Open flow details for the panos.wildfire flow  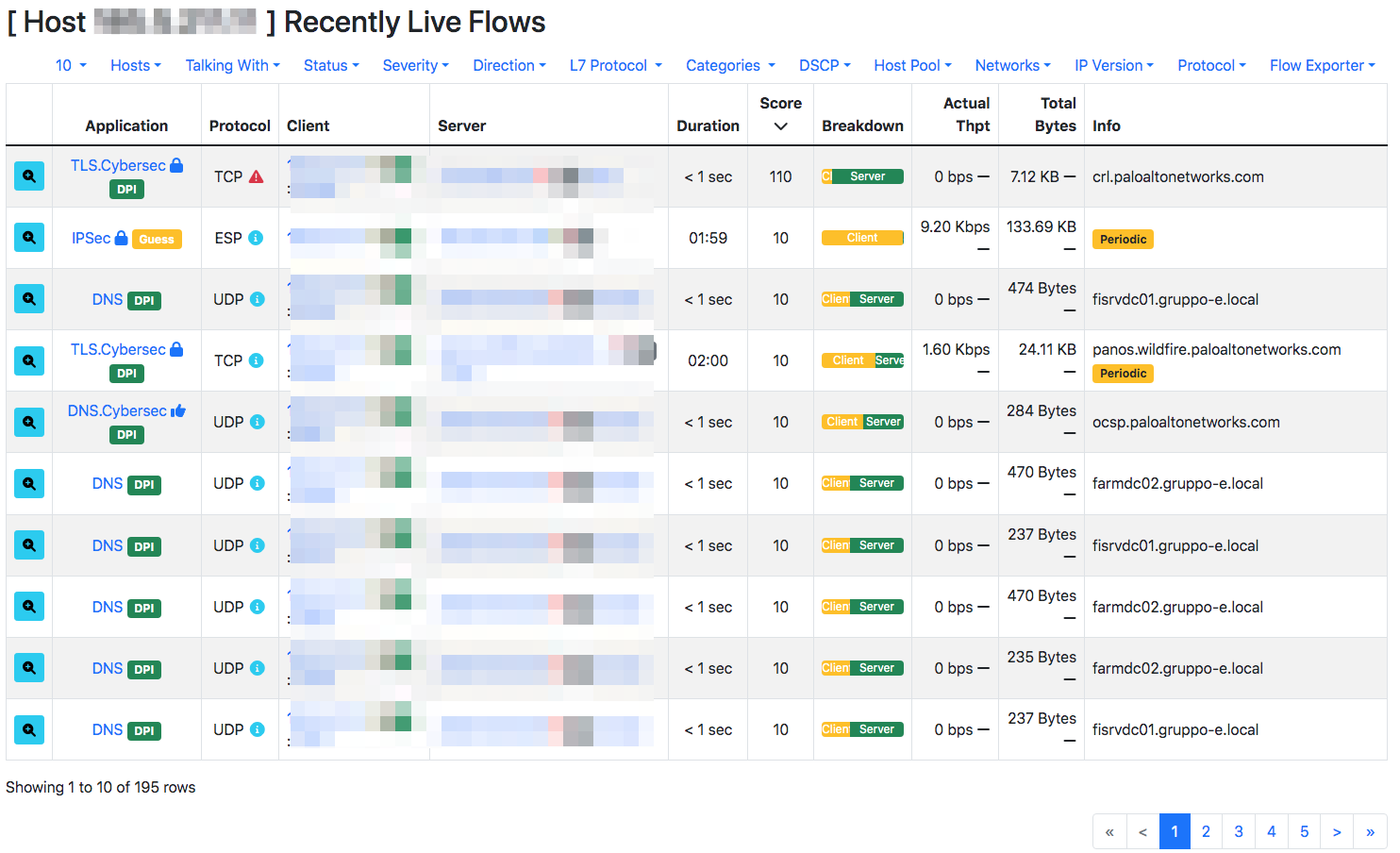pyautogui.click(x=28, y=360)
